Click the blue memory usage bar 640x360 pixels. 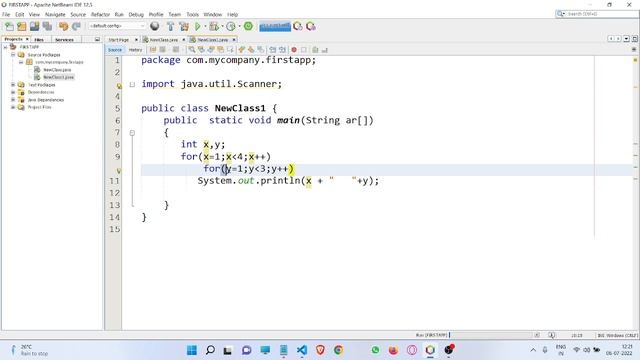275,27
